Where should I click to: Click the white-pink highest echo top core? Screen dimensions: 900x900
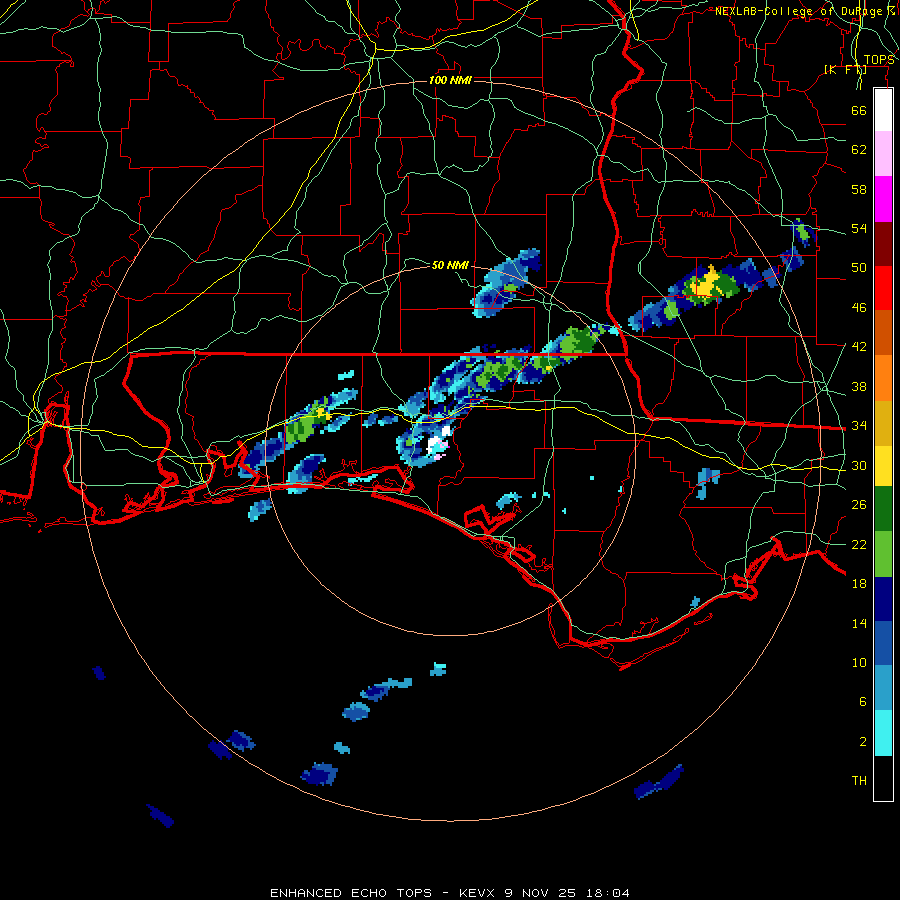click(x=439, y=443)
